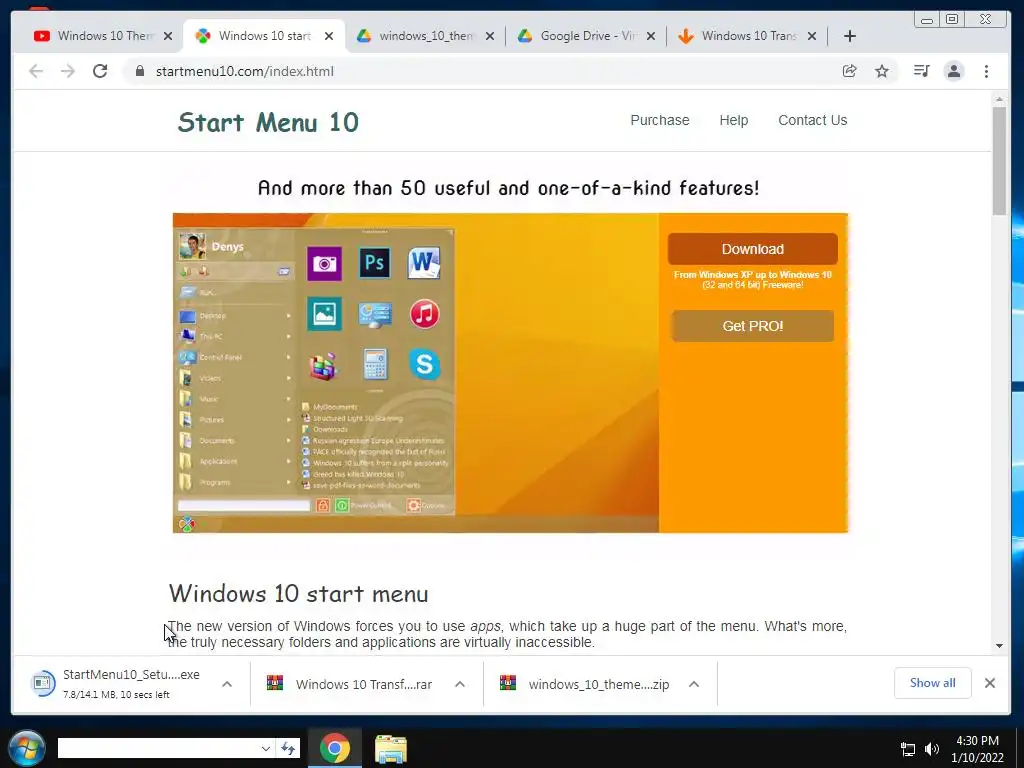Bookmark this page with the star icon

coord(882,71)
